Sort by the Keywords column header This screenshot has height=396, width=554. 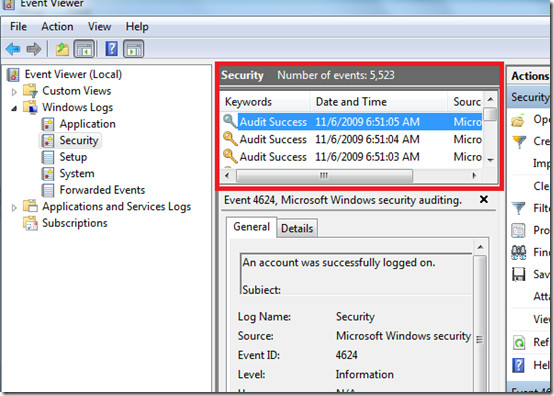pos(265,102)
